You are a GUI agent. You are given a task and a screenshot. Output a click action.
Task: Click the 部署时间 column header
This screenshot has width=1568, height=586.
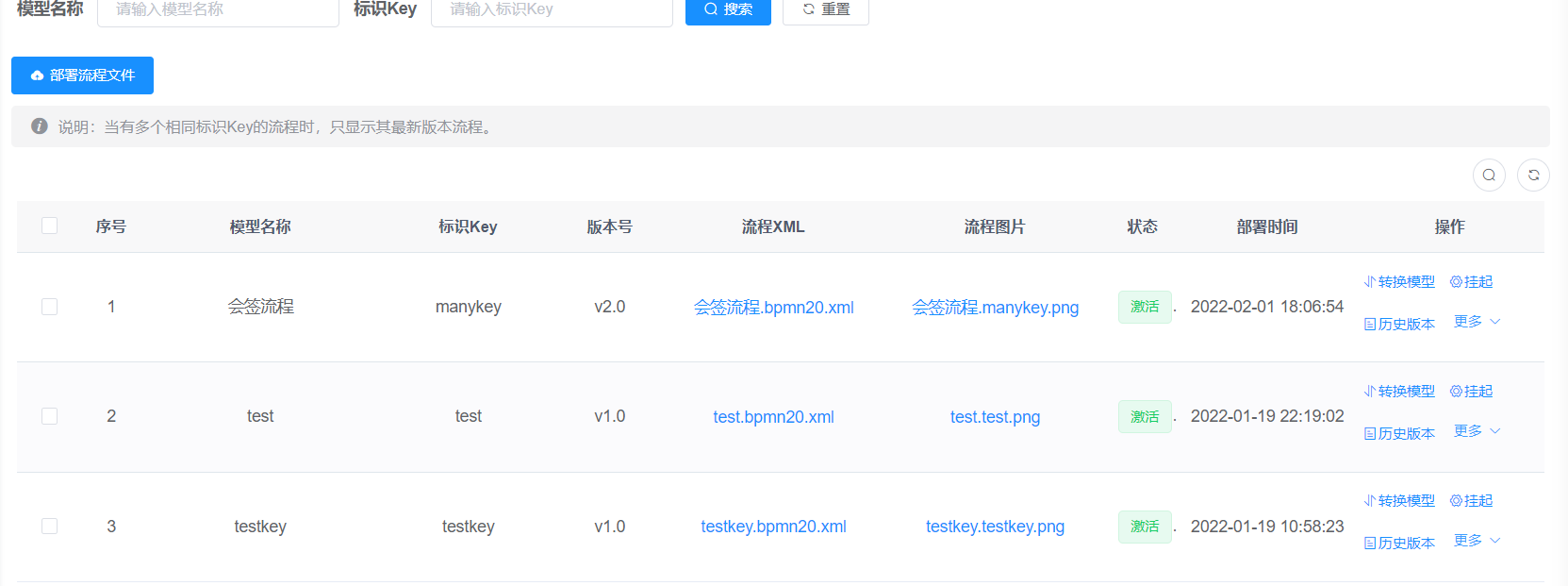(1267, 226)
